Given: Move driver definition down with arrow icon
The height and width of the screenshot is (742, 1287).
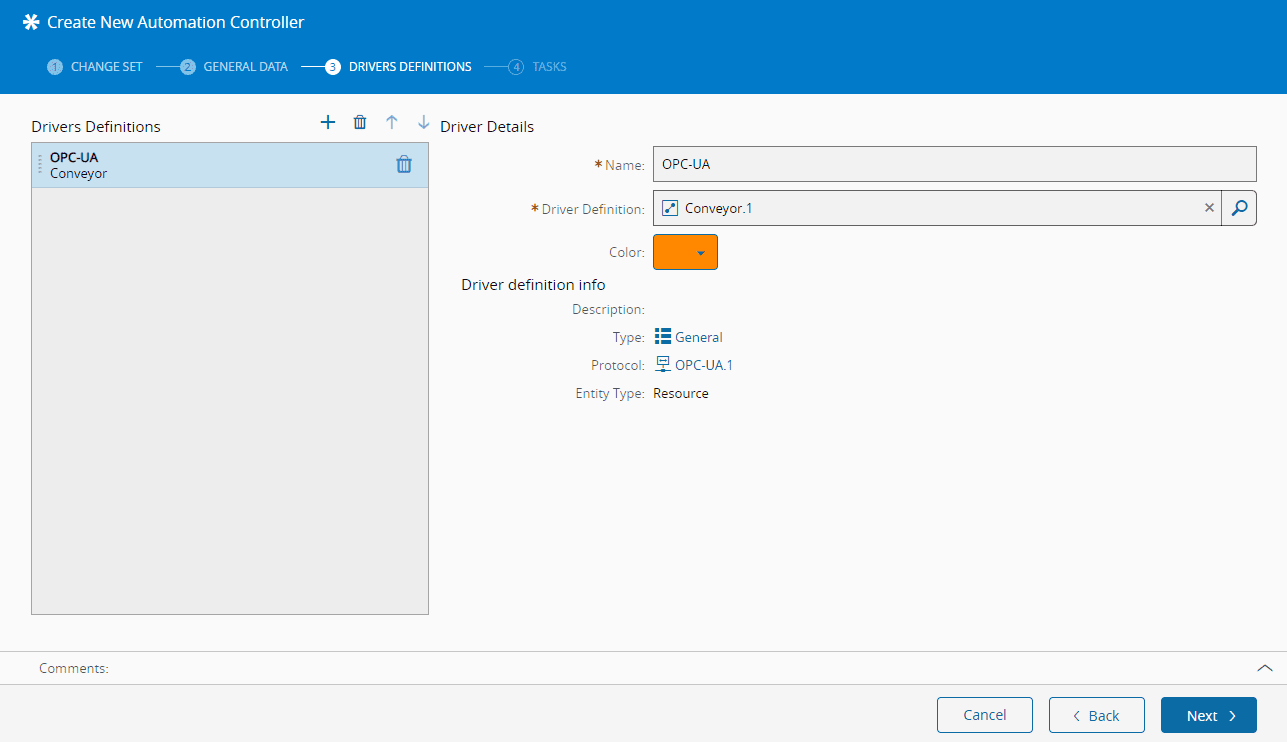Looking at the screenshot, I should [x=423, y=122].
